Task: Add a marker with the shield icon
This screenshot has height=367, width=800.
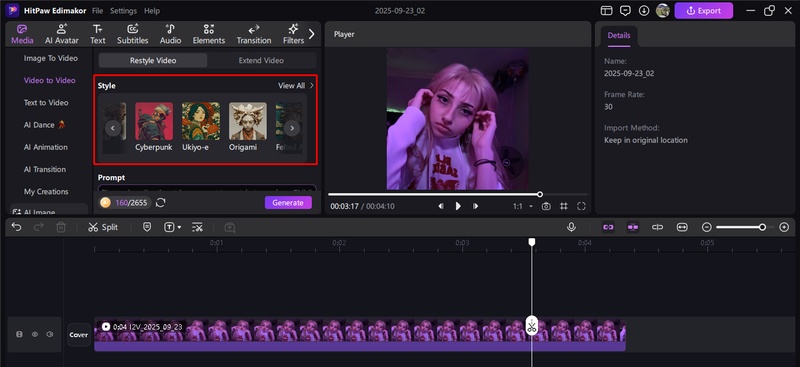Action: [x=147, y=227]
